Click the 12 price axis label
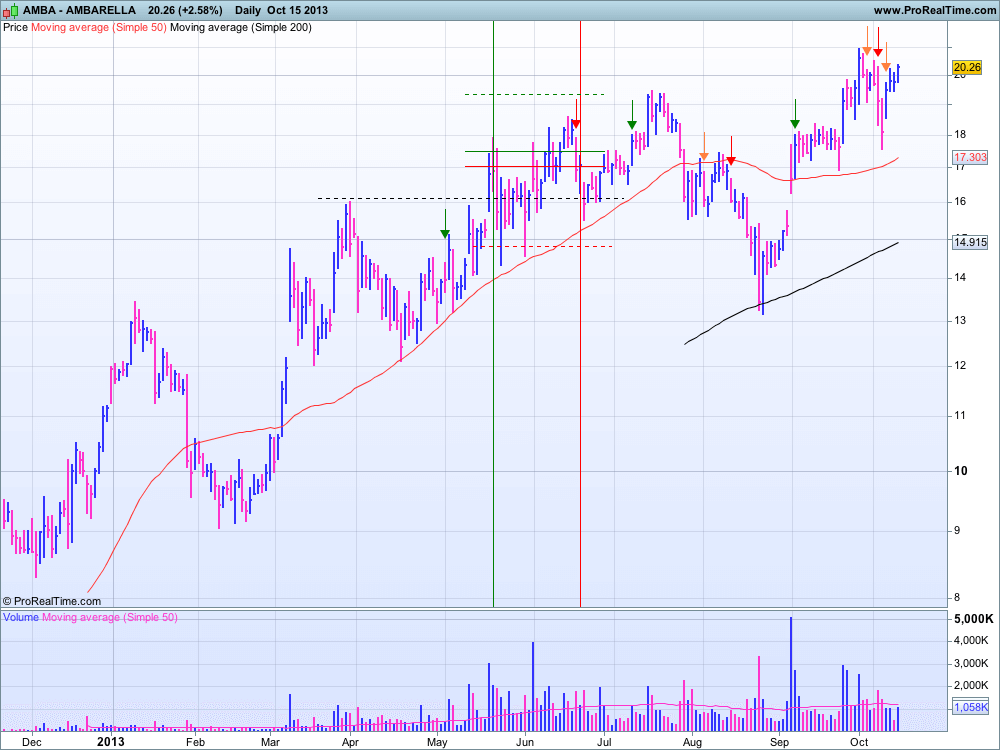Viewport: 1000px width, 750px height. click(x=960, y=365)
